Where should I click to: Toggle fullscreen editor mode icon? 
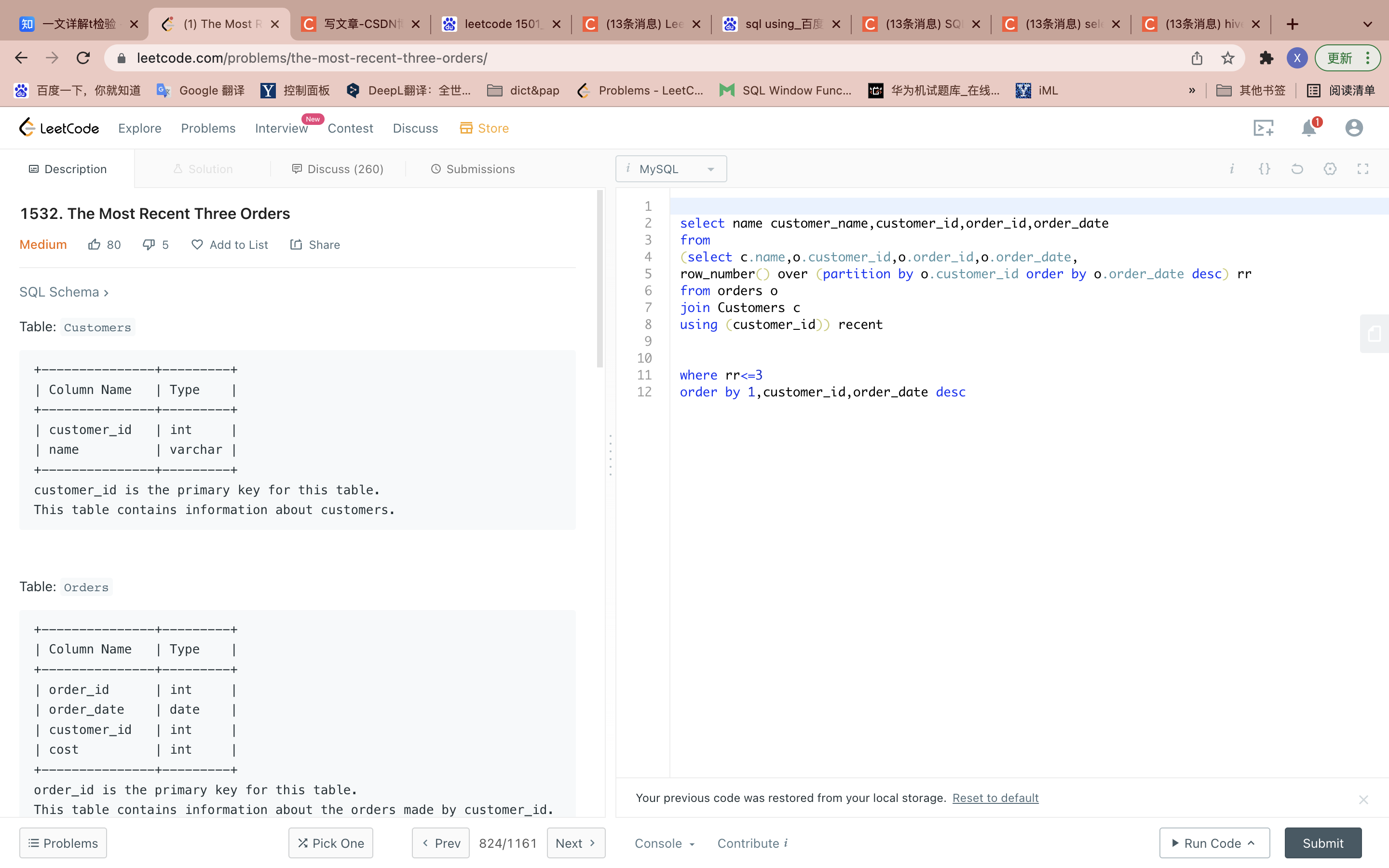pyautogui.click(x=1362, y=169)
